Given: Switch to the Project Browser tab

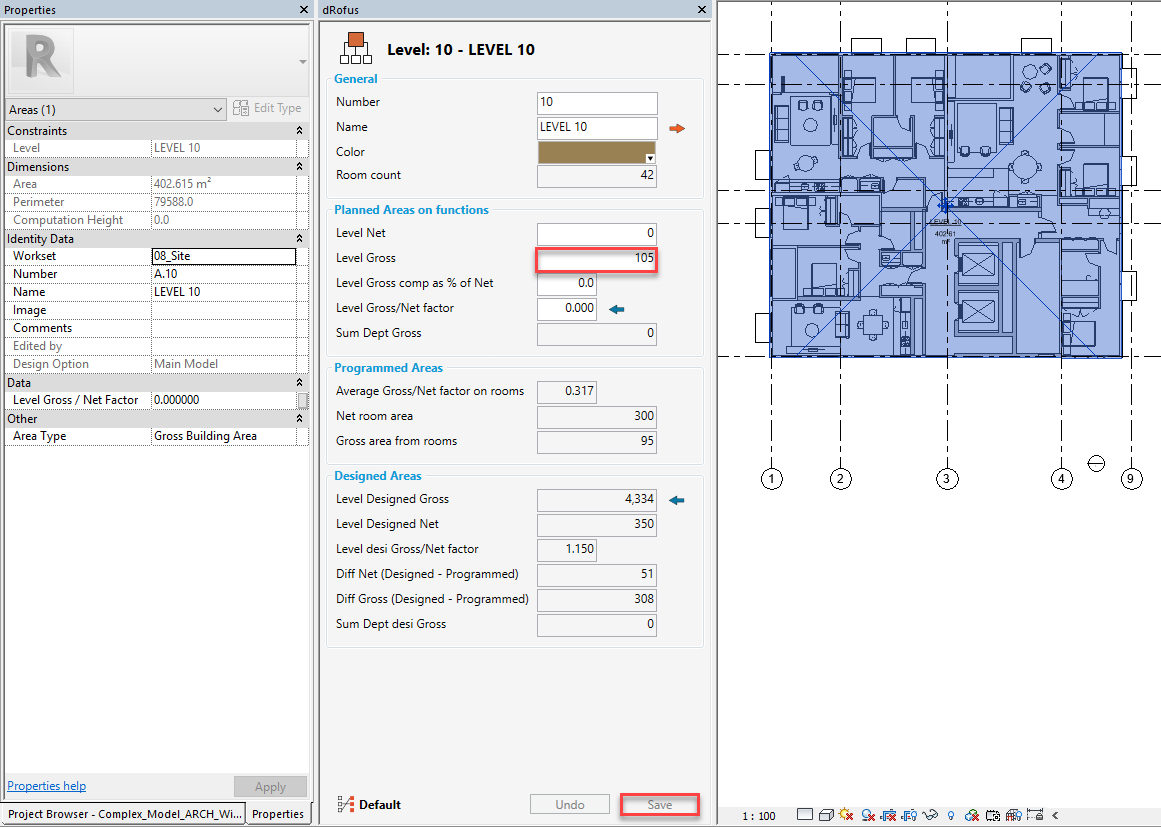Looking at the screenshot, I should pos(124,814).
